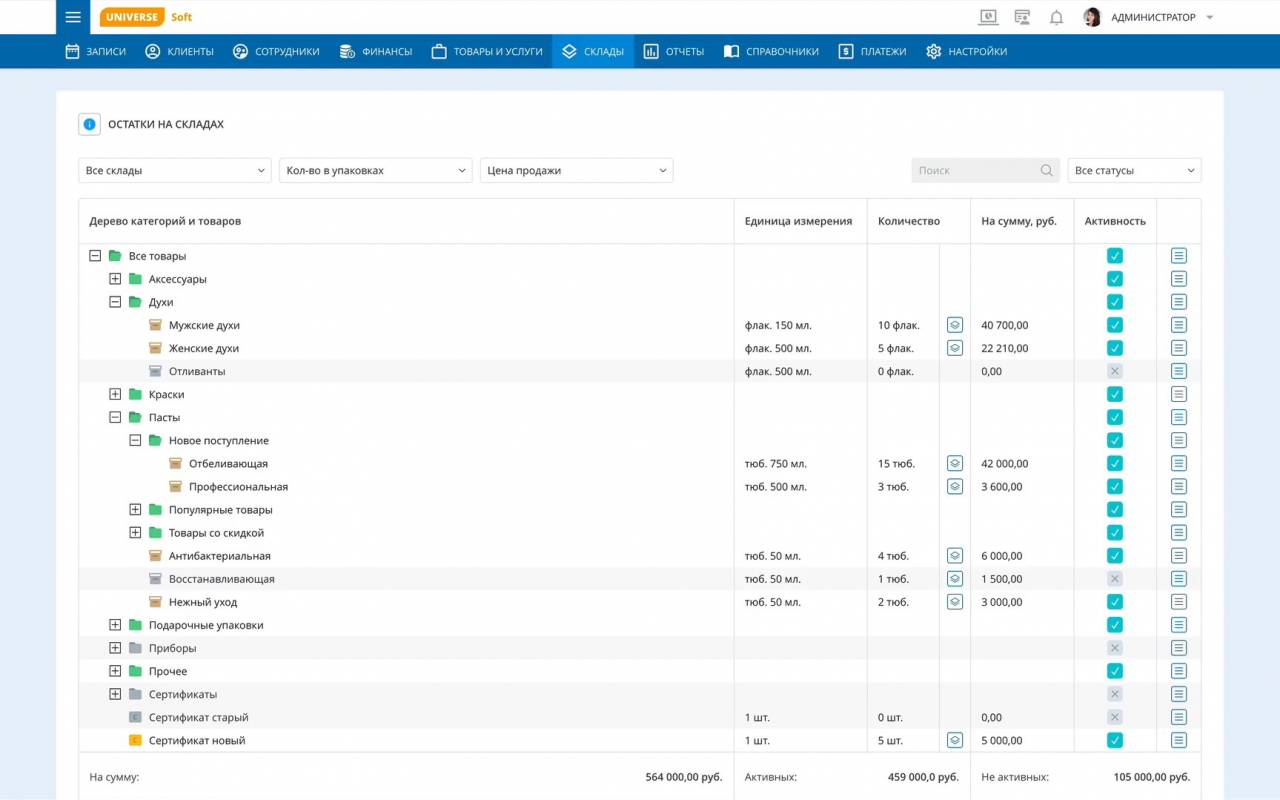Toggle activity checkbox for Мужские духи
The width and height of the screenshot is (1280, 800).
1115,325
